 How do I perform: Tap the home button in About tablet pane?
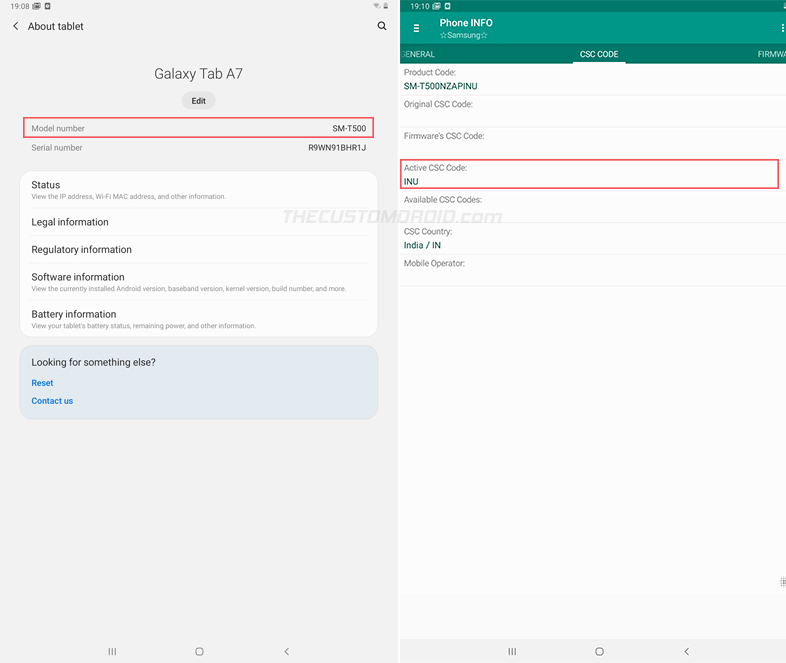(x=199, y=651)
